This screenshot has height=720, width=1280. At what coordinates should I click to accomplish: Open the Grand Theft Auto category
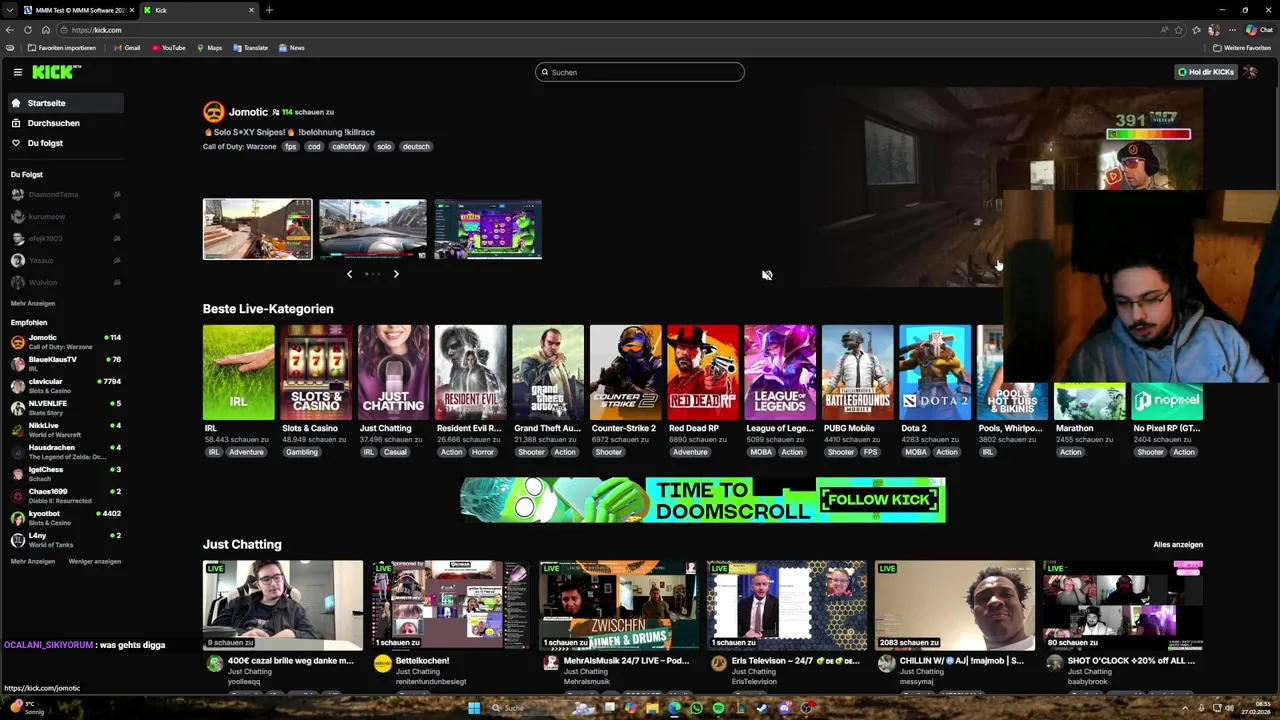pos(548,372)
